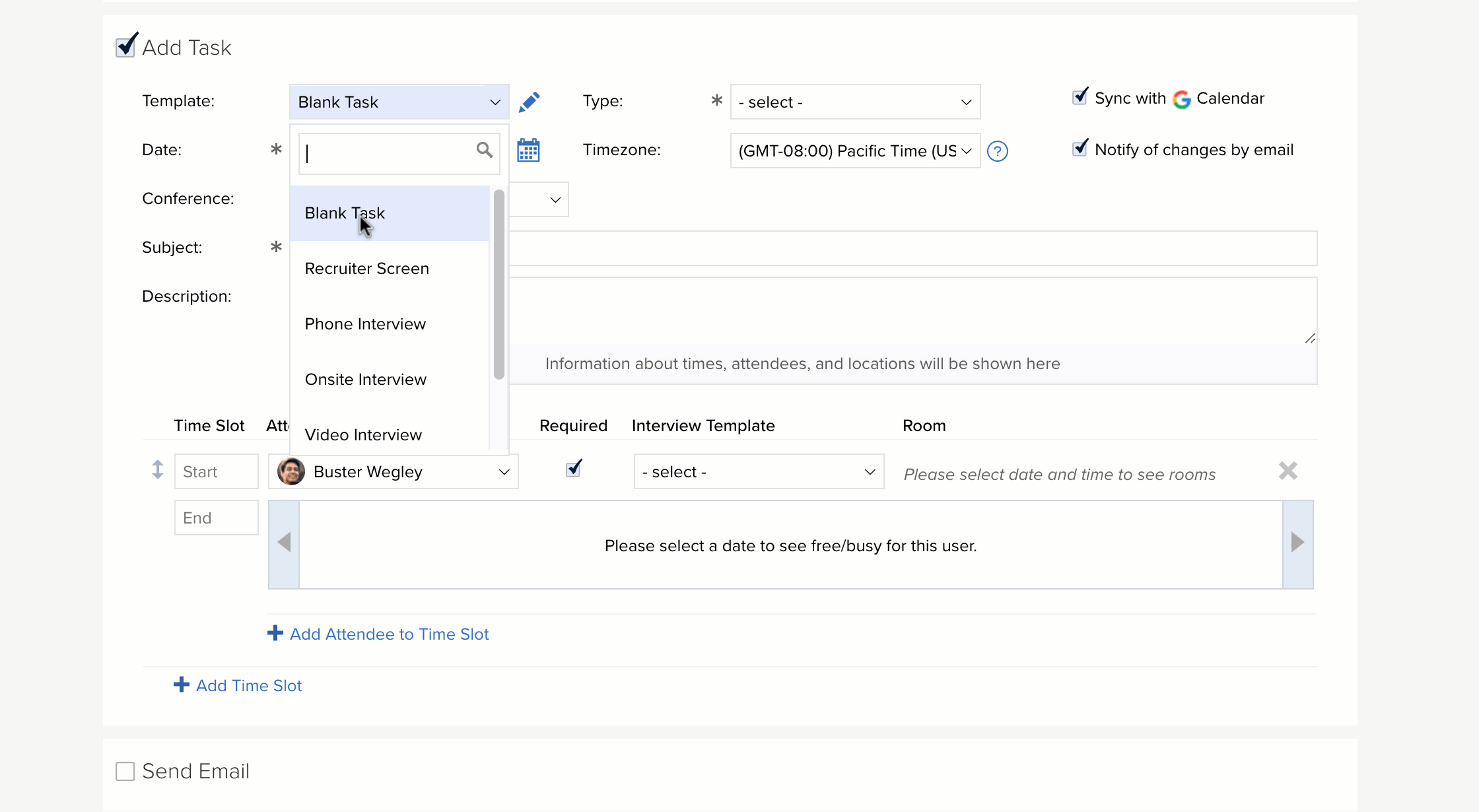Choose Recruiter Screen template option

390,269
